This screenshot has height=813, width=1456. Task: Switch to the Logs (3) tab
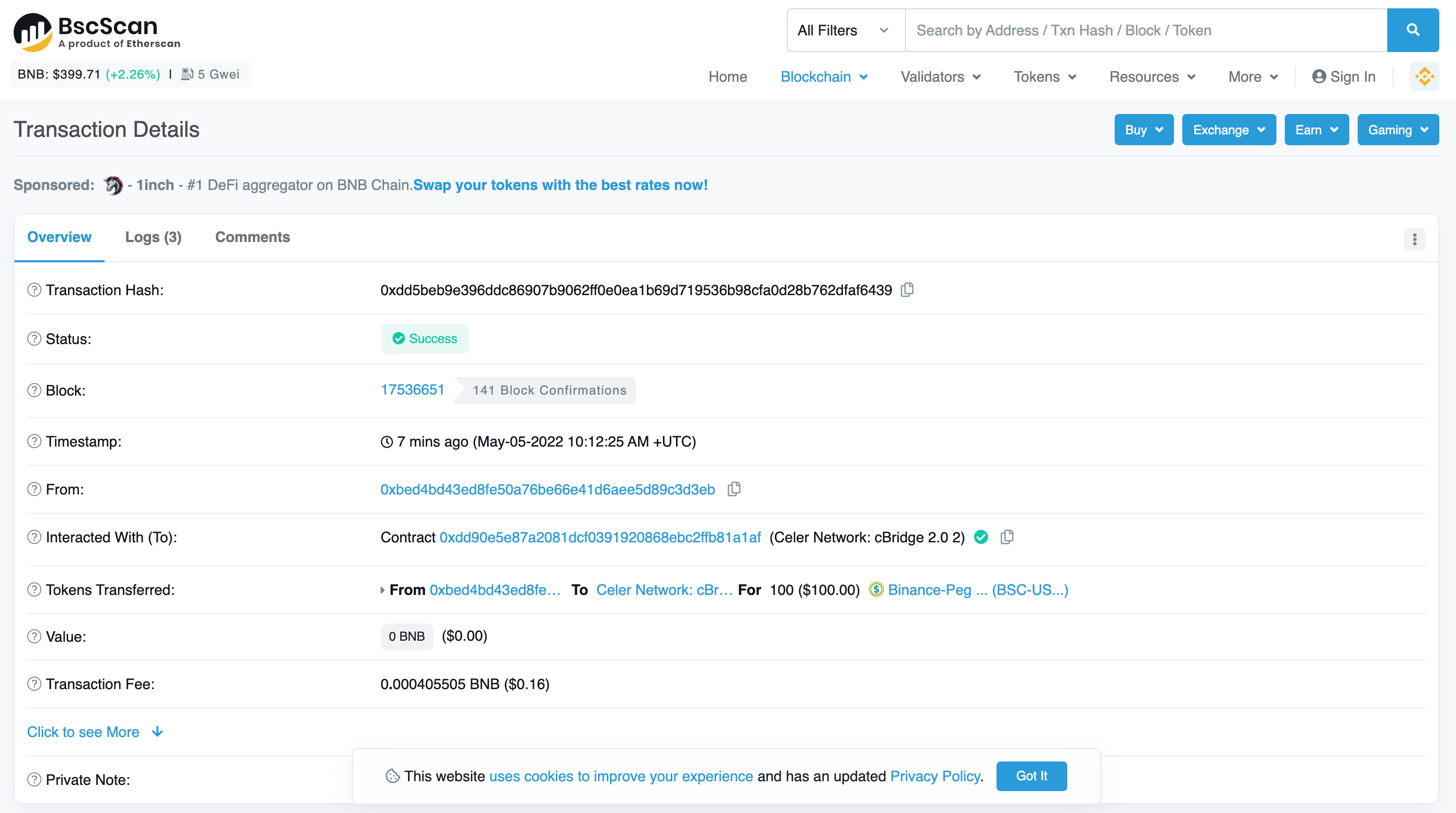(153, 237)
